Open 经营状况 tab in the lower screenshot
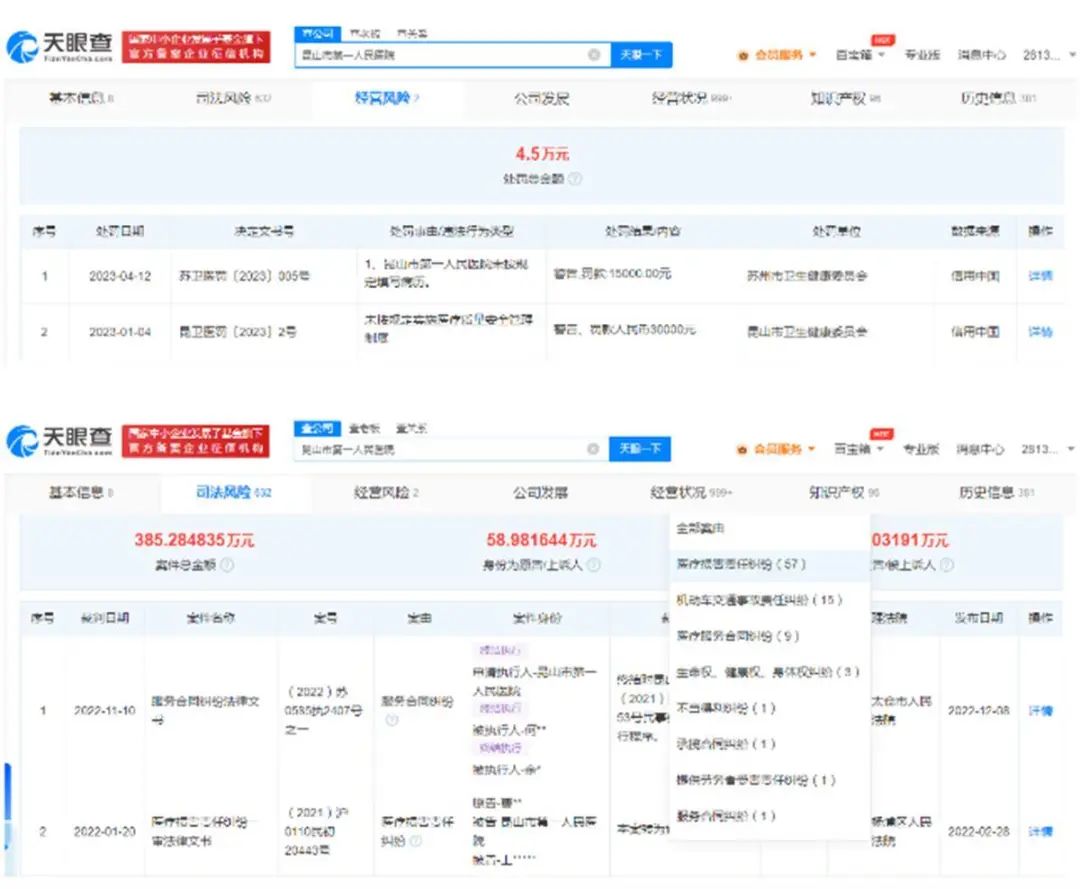This screenshot has width=1080, height=889. [691, 492]
